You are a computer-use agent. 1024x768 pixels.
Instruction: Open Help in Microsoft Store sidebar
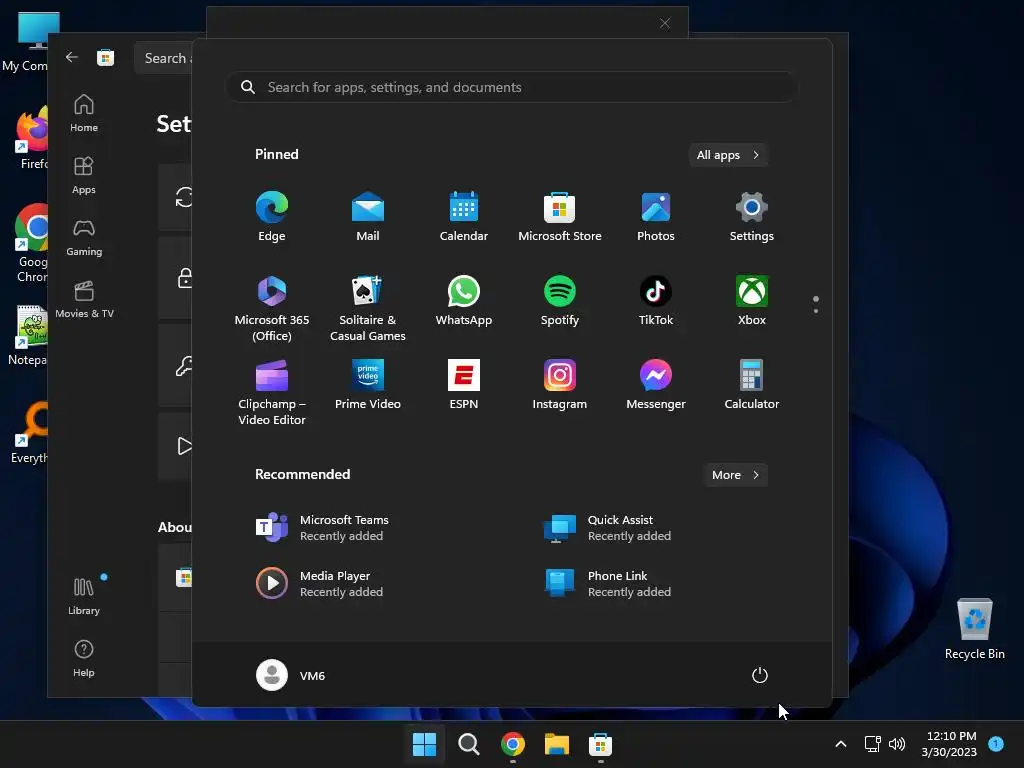click(x=84, y=658)
